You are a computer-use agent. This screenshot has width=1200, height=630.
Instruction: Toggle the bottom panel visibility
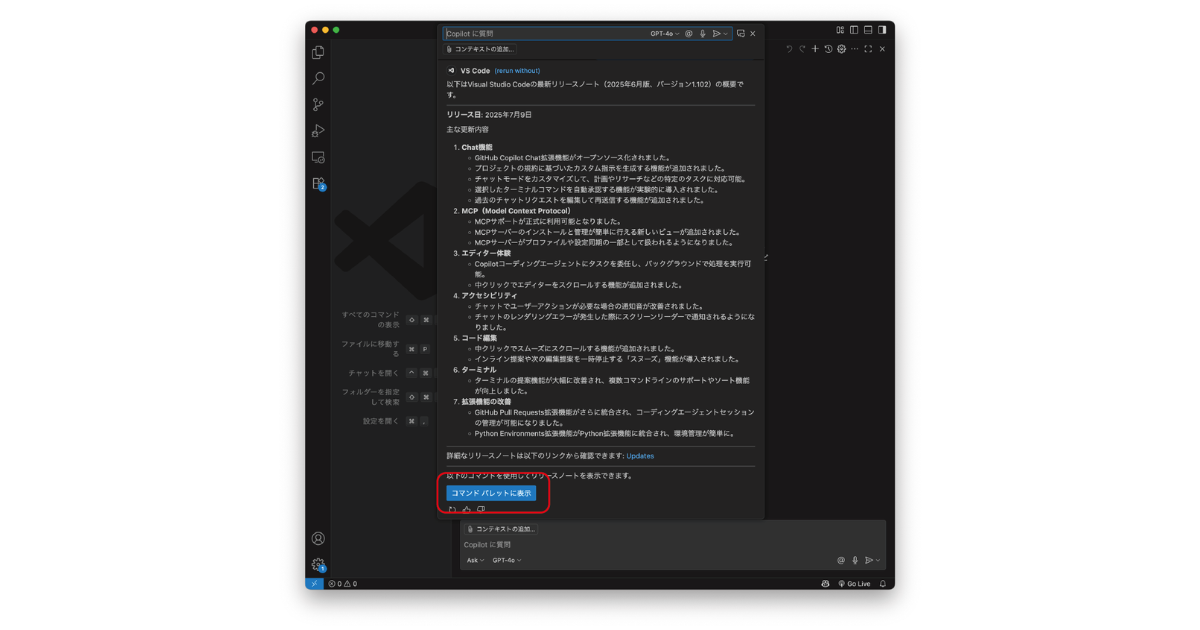tap(868, 30)
